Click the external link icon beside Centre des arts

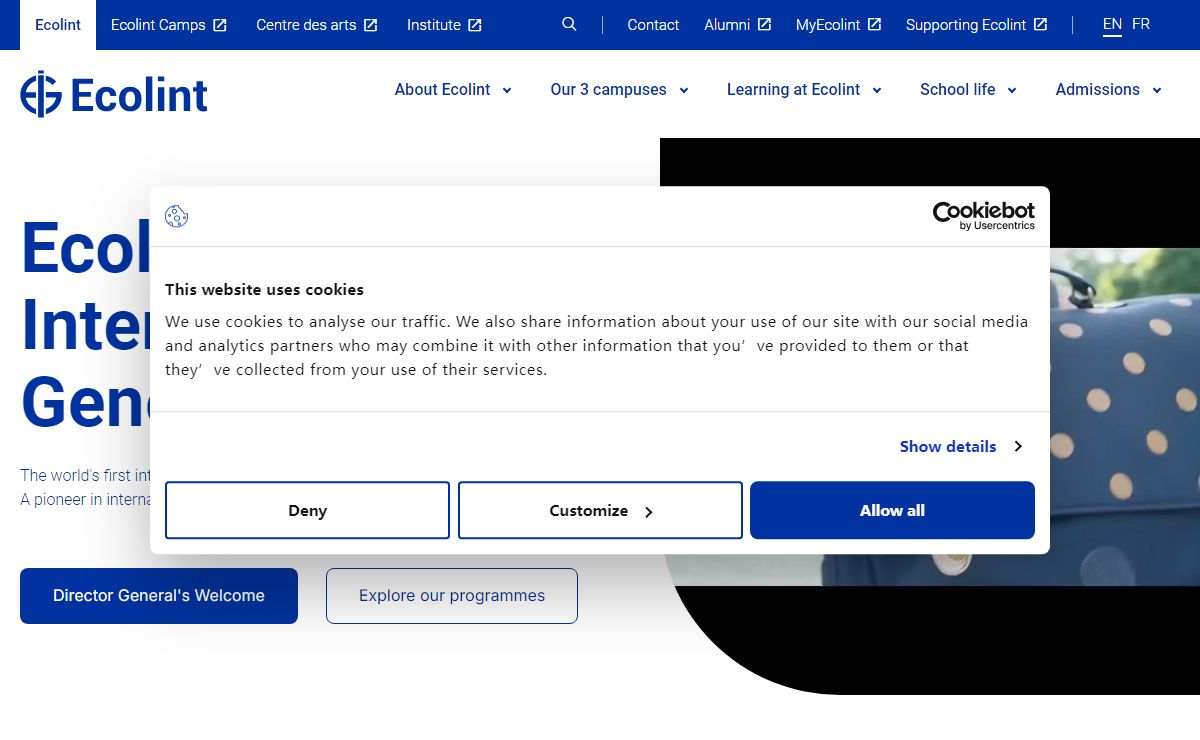coord(371,25)
